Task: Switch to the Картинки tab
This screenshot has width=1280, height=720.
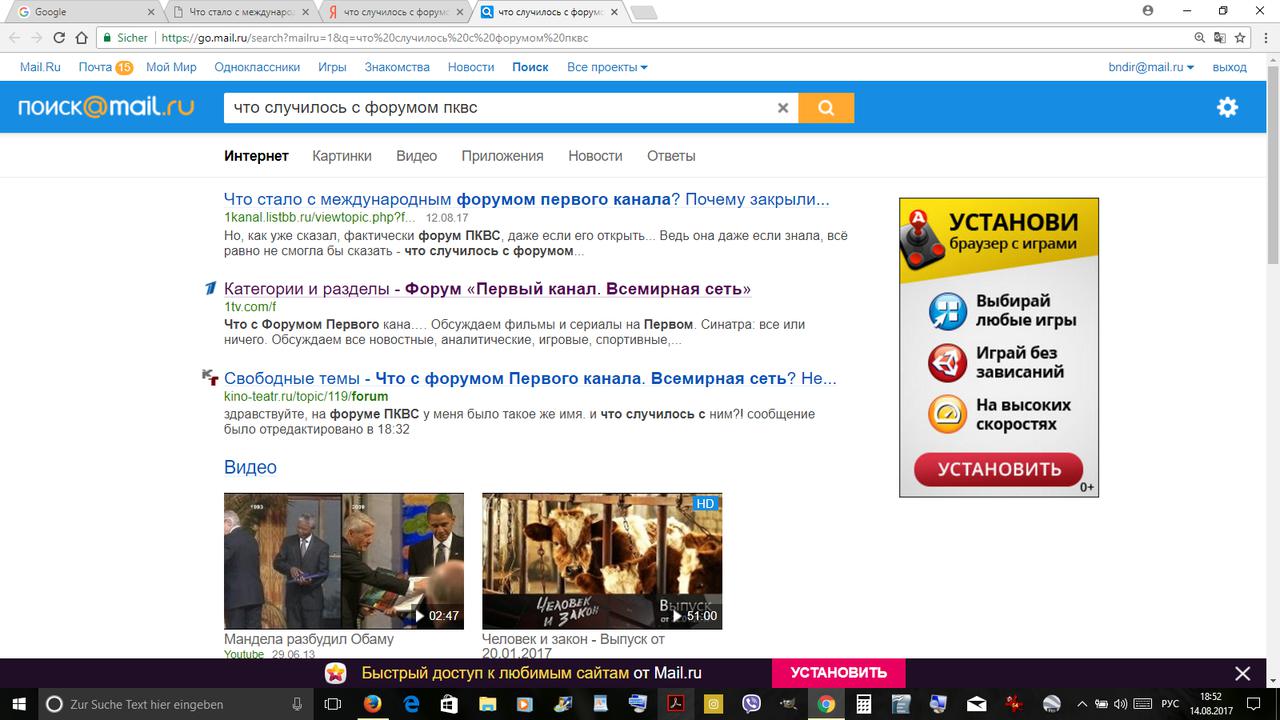Action: tap(342, 156)
